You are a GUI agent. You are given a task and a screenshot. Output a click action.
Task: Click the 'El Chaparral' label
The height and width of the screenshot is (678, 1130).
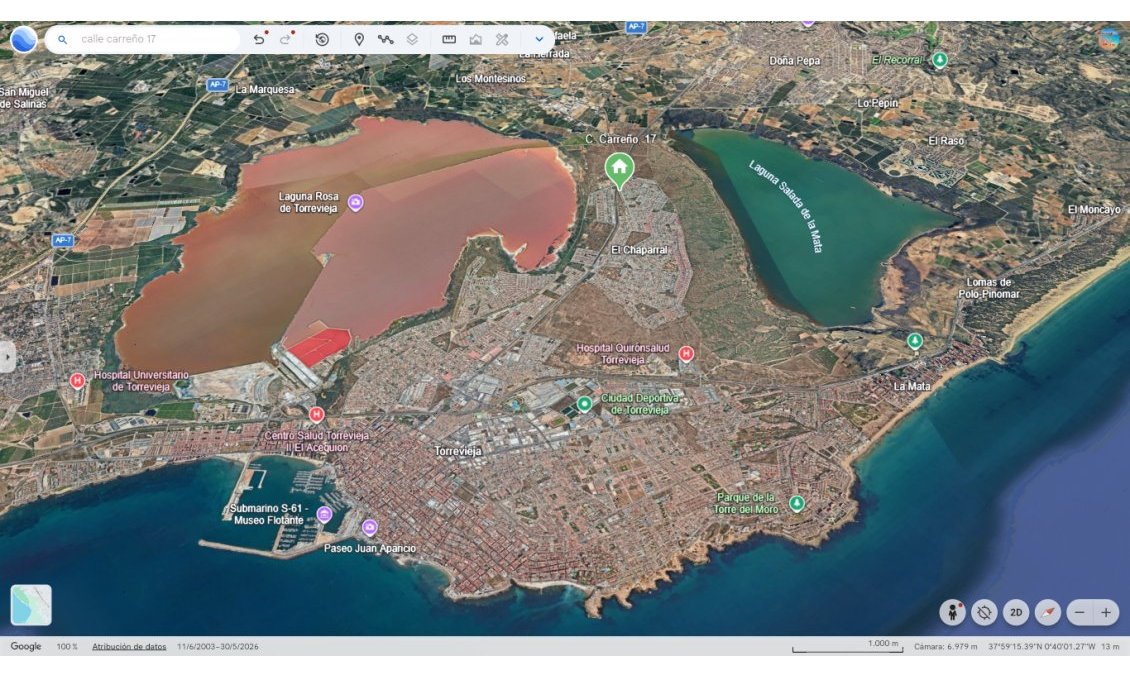(x=639, y=250)
